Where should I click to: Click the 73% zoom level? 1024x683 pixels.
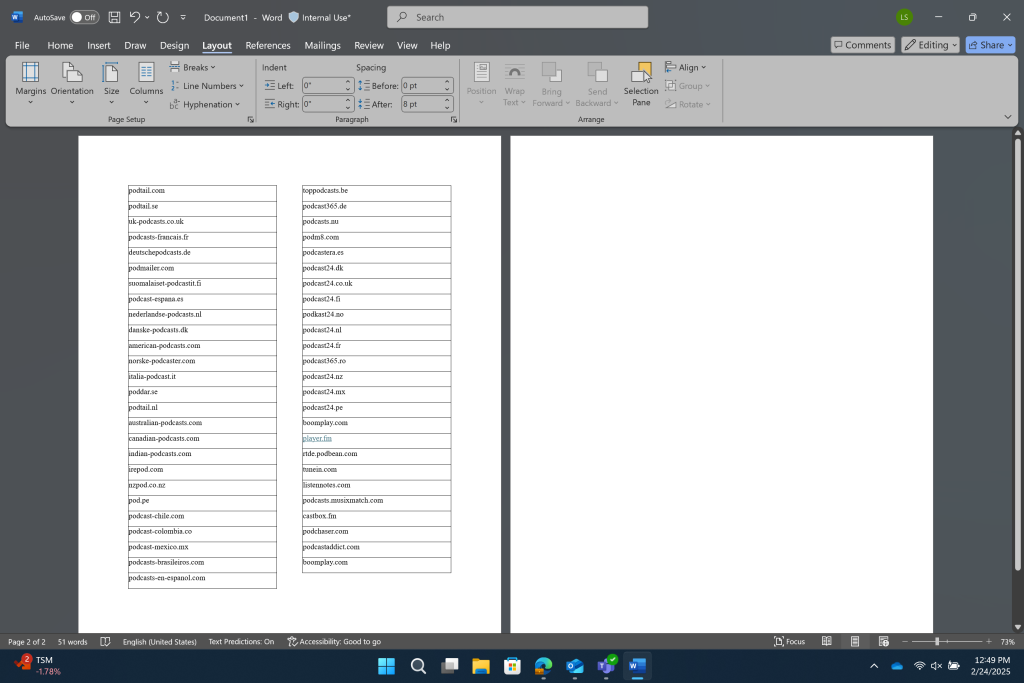(1008, 642)
